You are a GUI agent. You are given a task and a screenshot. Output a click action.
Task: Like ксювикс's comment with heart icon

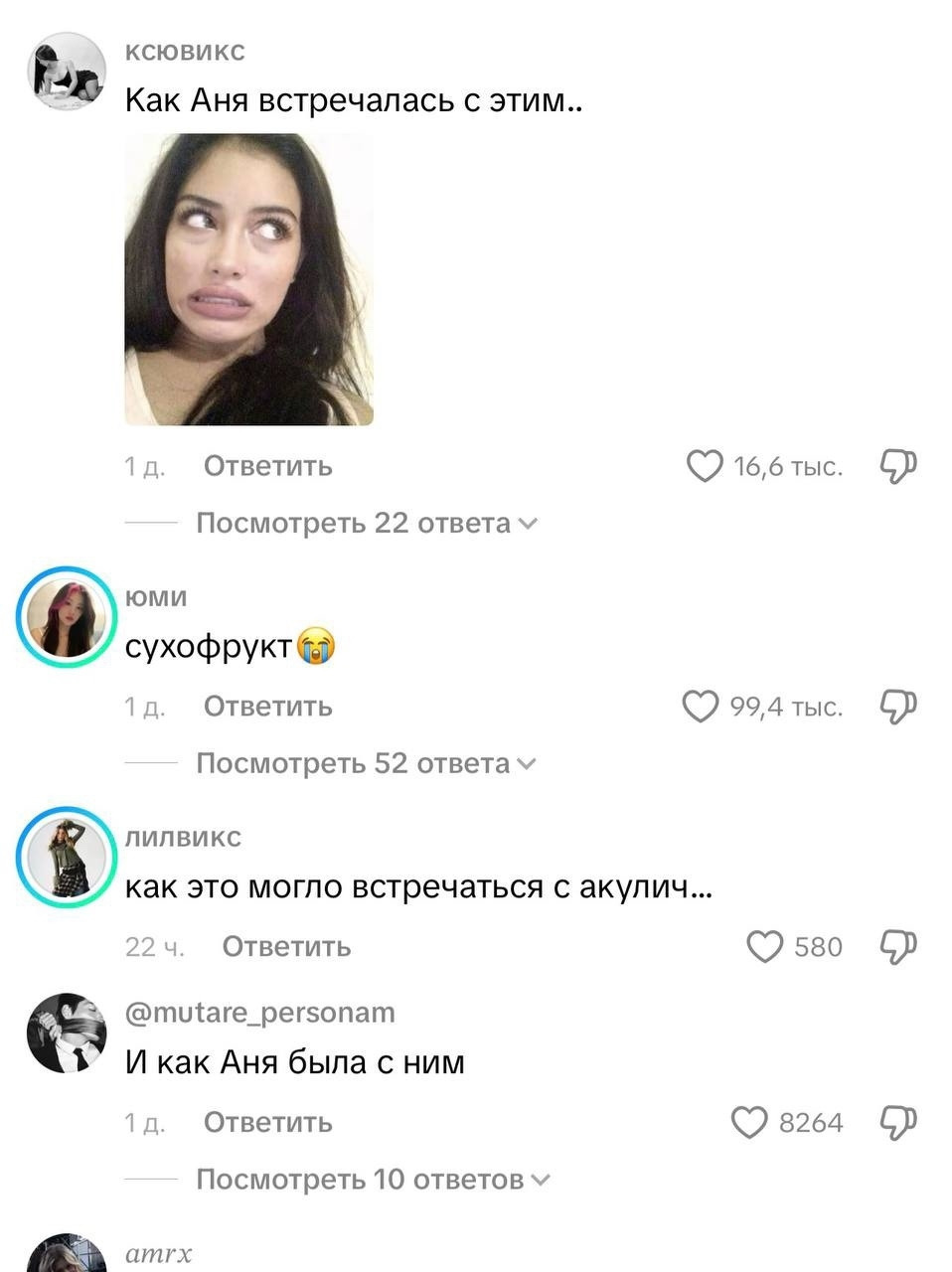coord(705,466)
